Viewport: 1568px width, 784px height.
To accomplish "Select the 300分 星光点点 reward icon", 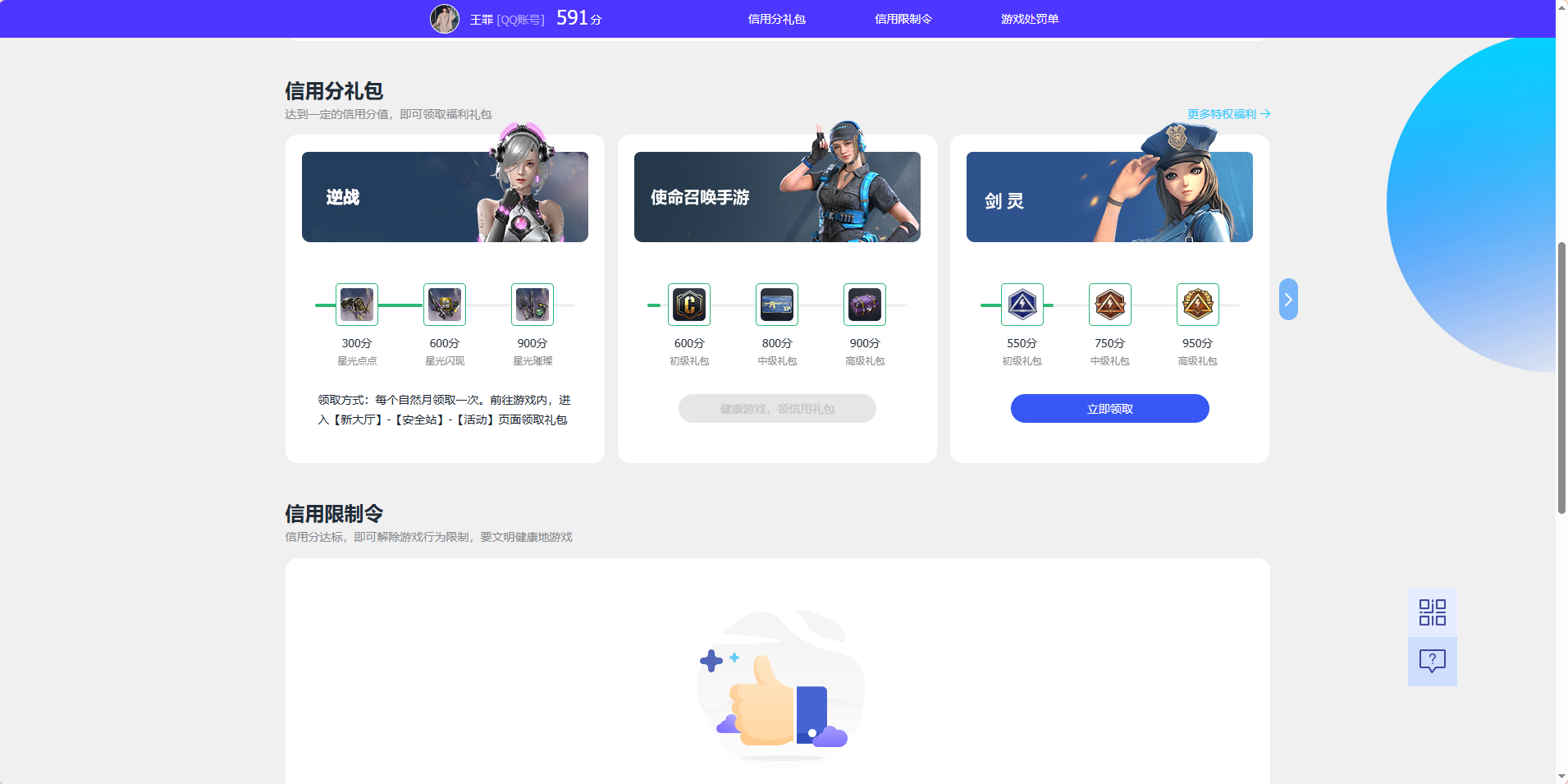I will 357,305.
